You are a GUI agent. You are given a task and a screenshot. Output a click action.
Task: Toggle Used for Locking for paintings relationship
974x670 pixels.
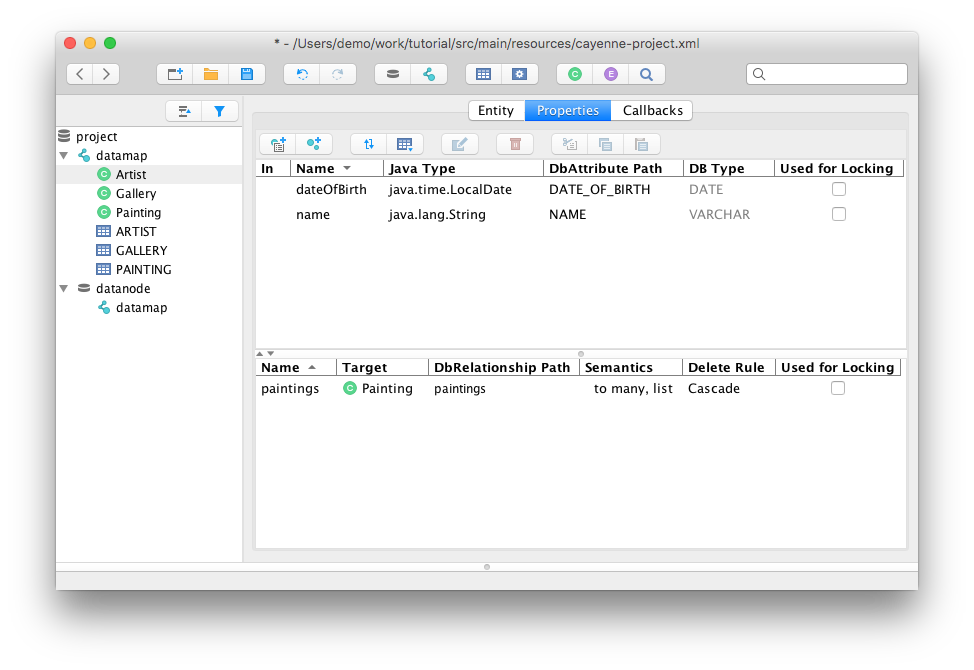(x=838, y=388)
